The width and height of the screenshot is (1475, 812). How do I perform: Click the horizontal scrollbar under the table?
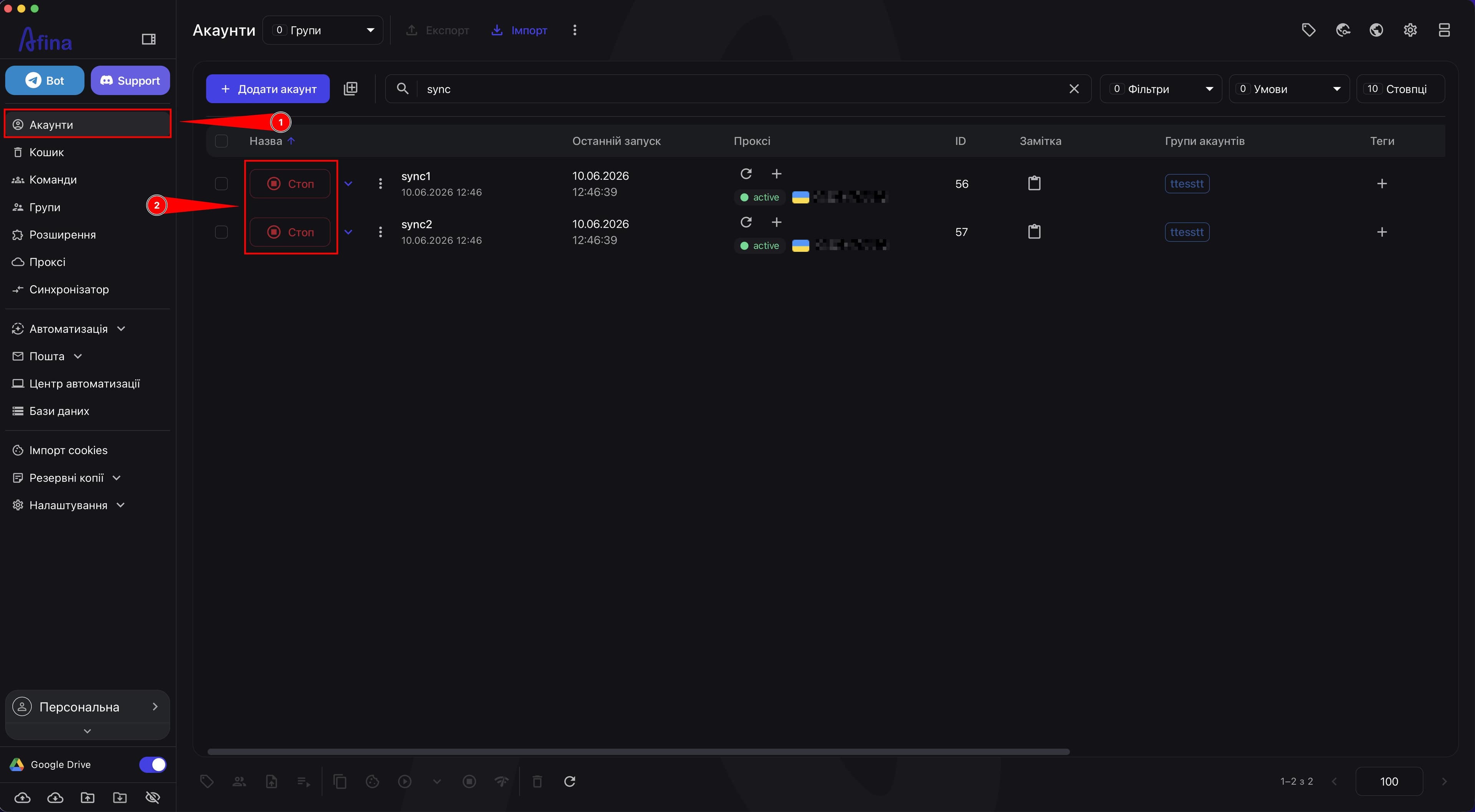638,751
